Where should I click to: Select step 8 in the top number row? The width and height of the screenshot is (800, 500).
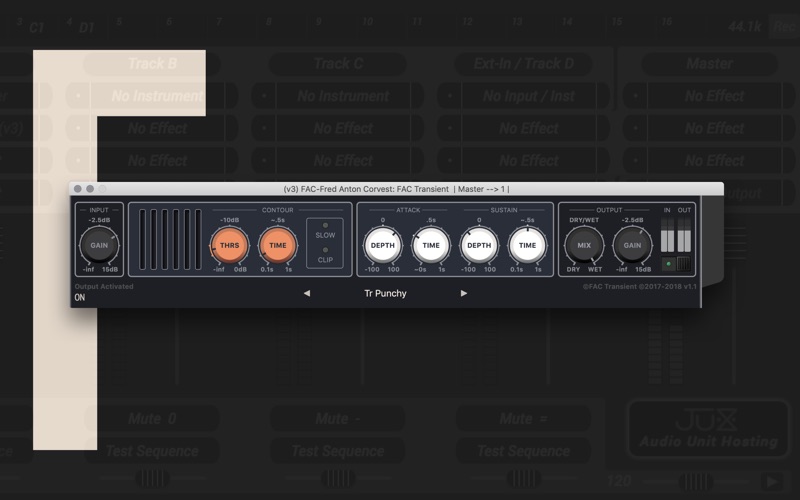coord(269,21)
